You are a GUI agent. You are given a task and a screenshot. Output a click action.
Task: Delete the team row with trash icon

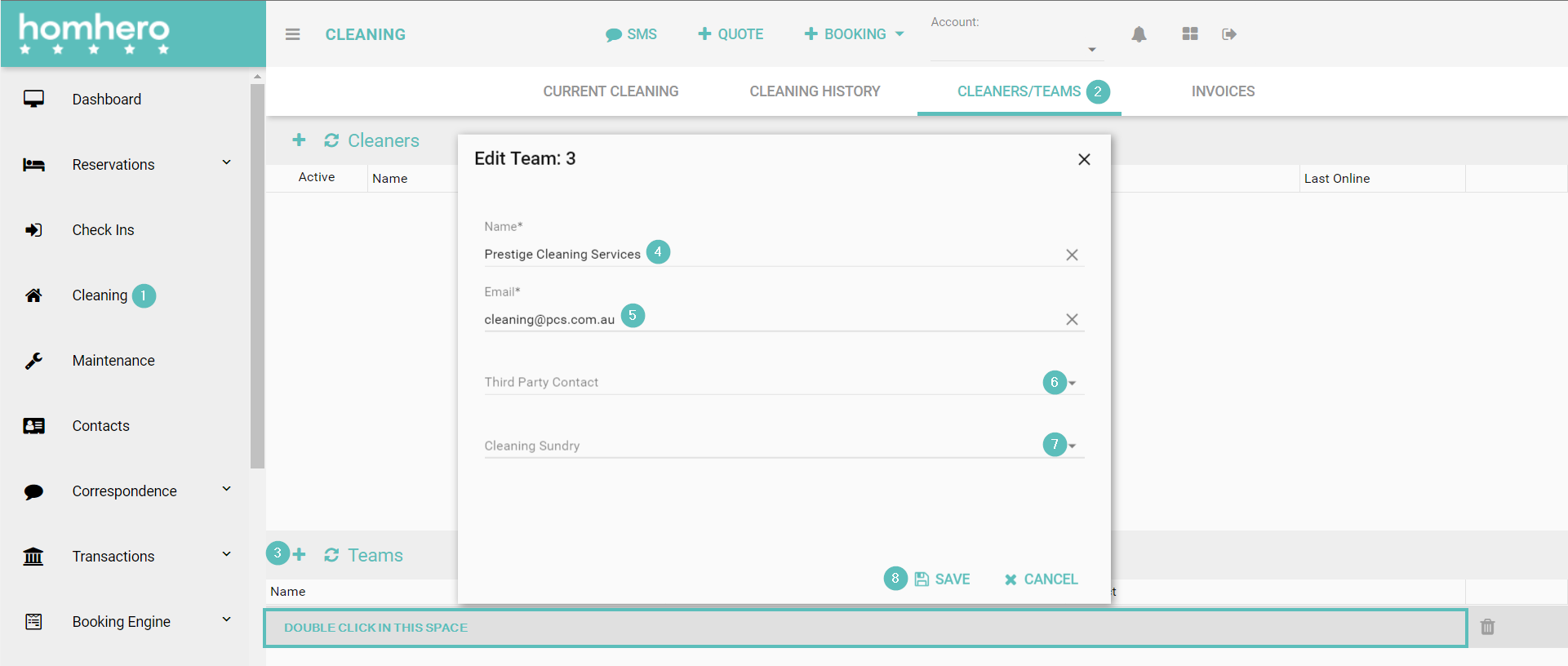1487,627
